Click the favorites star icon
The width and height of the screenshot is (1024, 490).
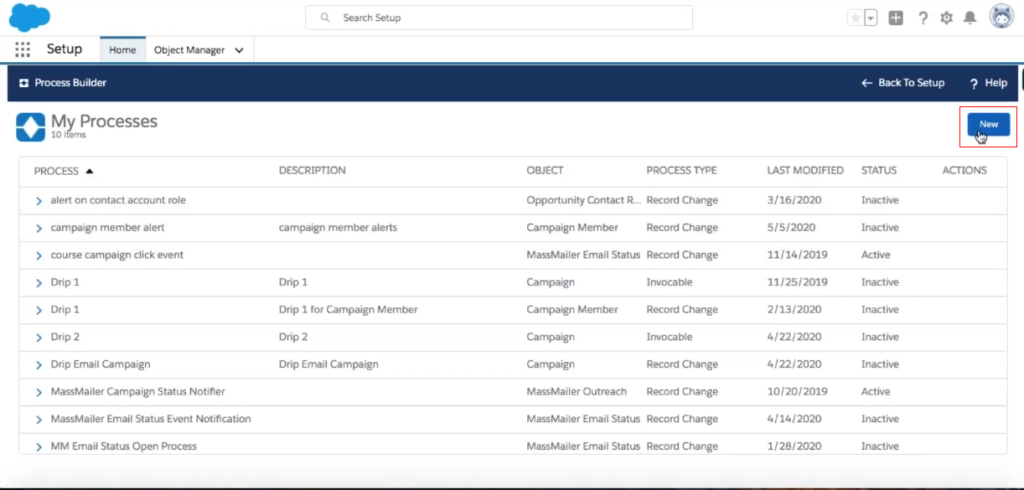[x=855, y=18]
